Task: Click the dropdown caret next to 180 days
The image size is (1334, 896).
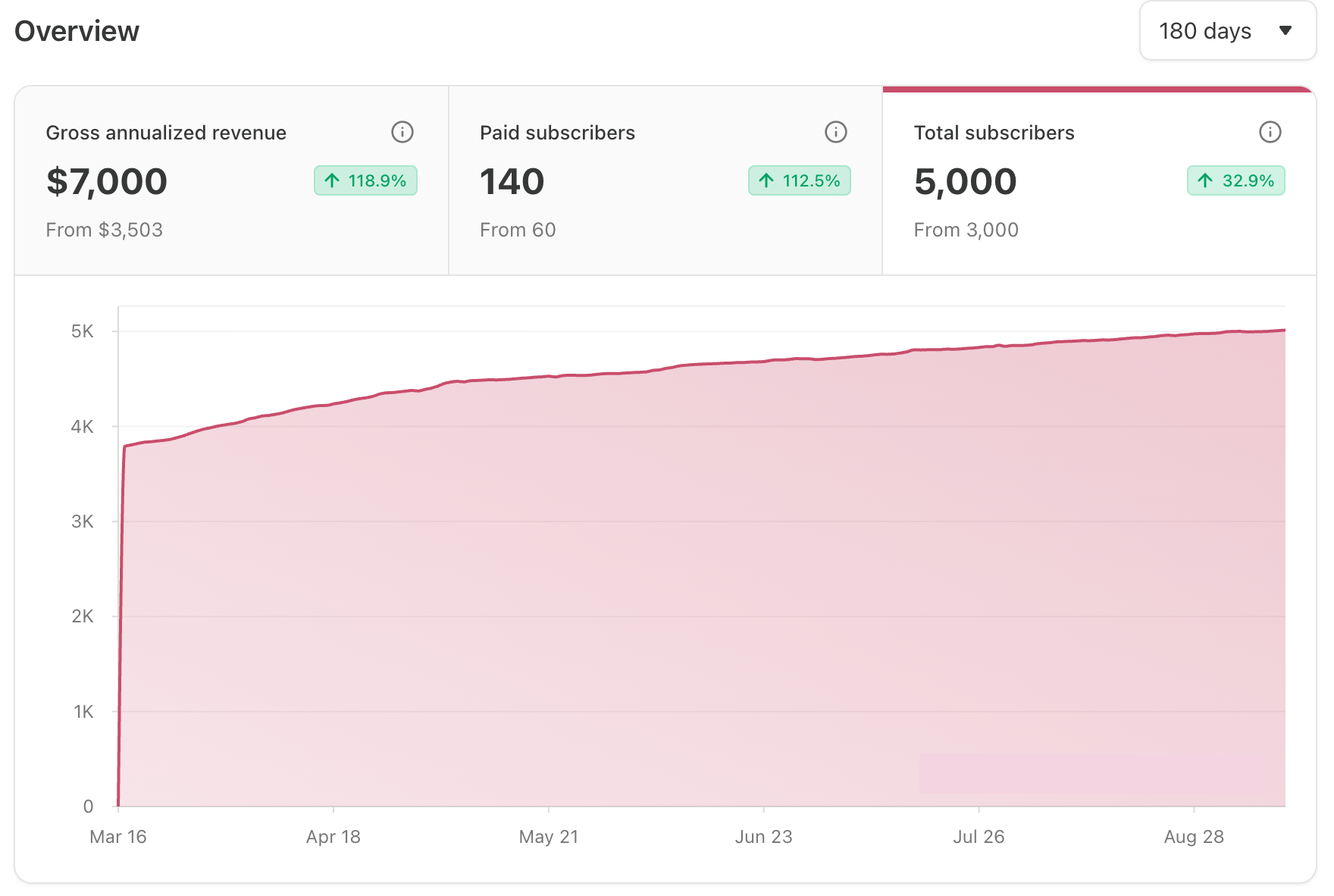Action: pos(1287,31)
